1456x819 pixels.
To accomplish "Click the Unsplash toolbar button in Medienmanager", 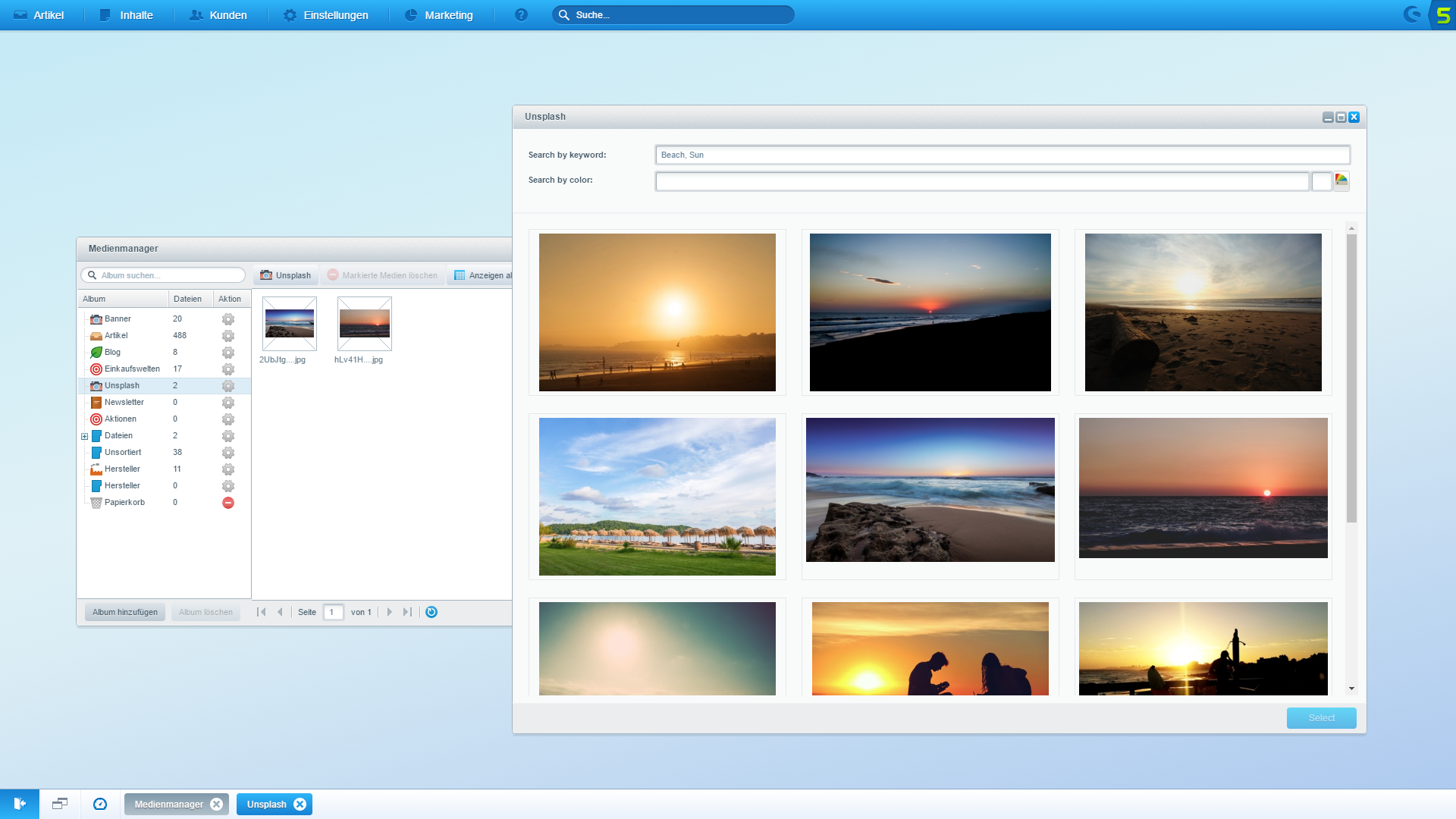I will pyautogui.click(x=286, y=275).
